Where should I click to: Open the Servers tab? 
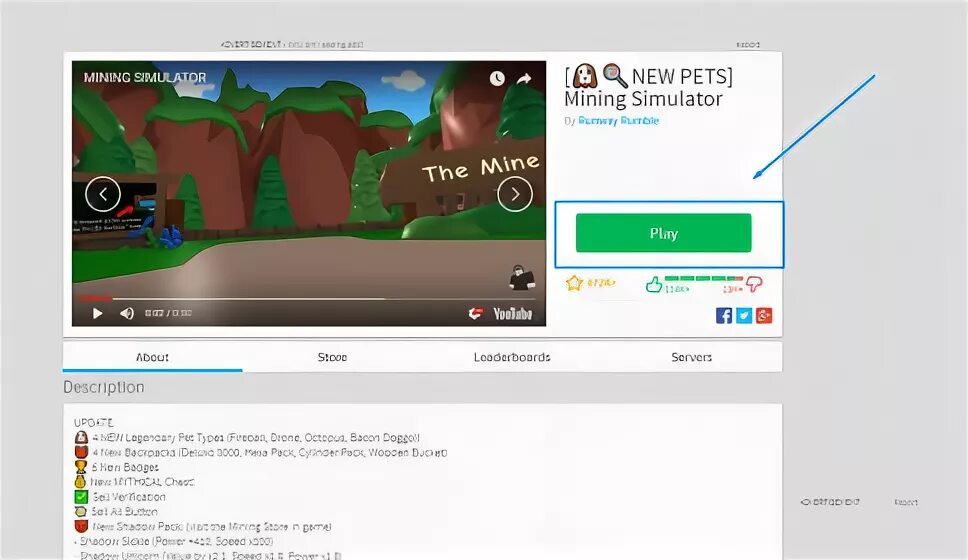coord(691,357)
